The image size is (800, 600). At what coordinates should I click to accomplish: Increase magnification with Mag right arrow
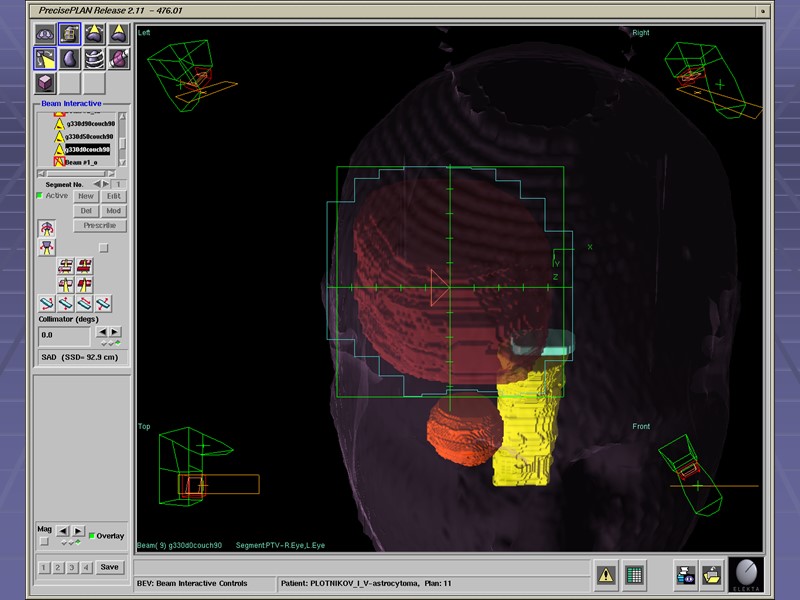click(x=78, y=531)
